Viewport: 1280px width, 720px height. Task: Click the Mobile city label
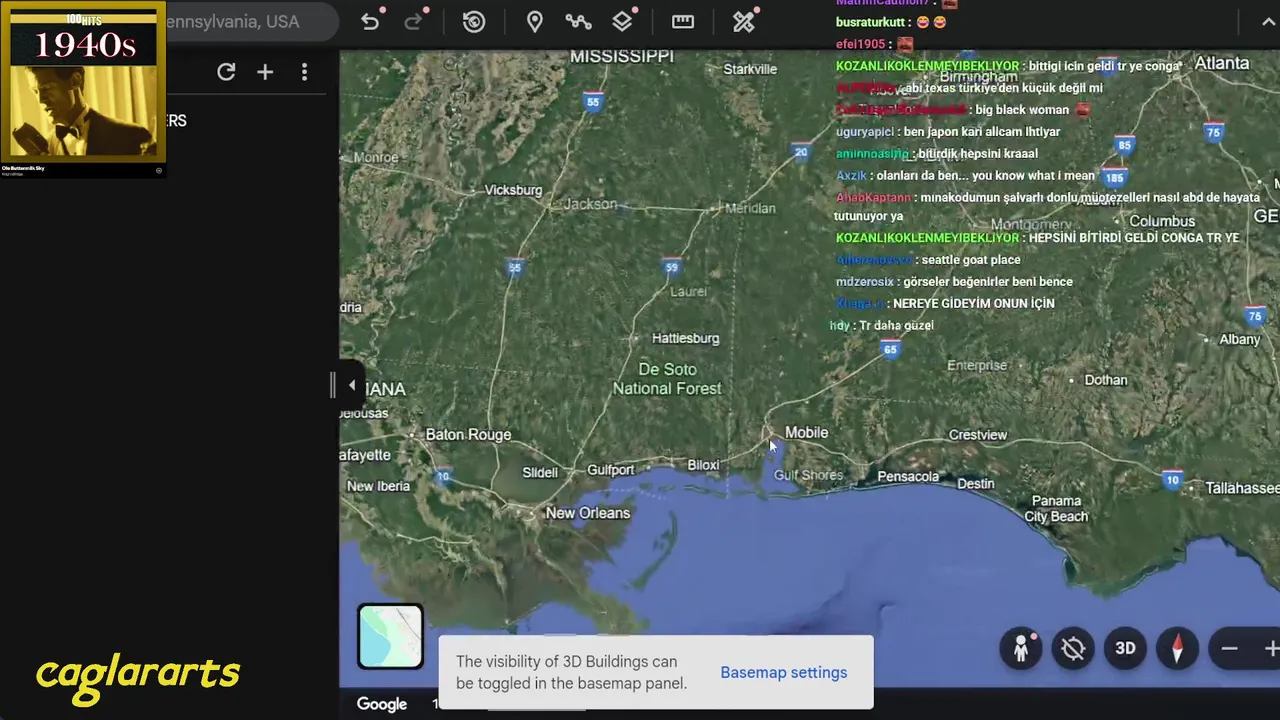806,432
